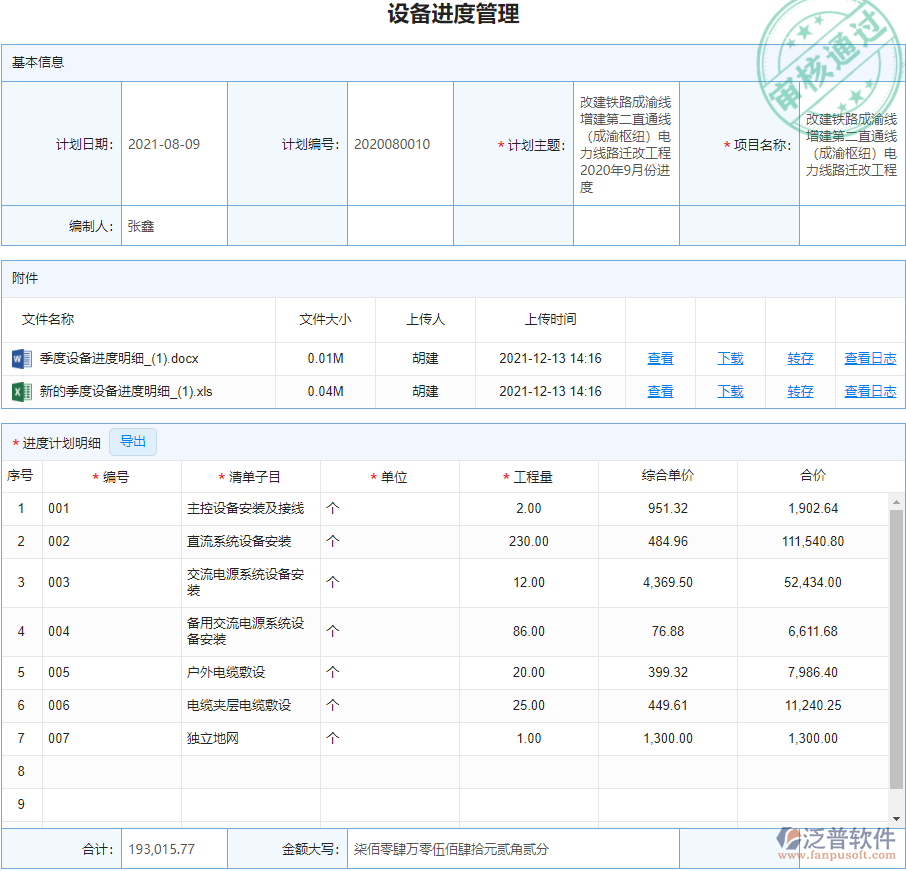Select the 基本信息 section header
The height and width of the screenshot is (871, 906).
[37, 62]
